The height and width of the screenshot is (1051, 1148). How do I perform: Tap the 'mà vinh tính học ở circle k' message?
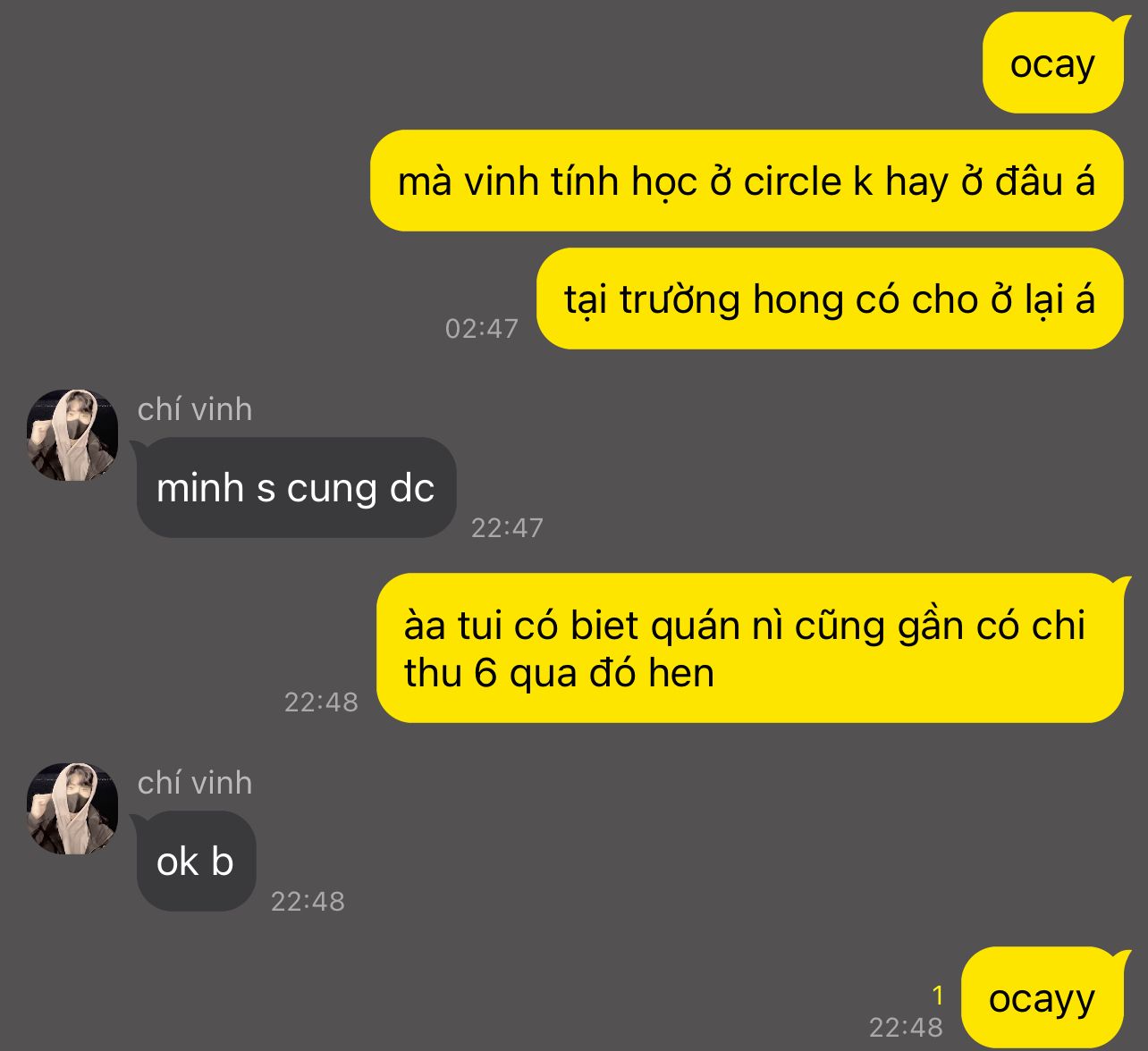tap(747, 181)
